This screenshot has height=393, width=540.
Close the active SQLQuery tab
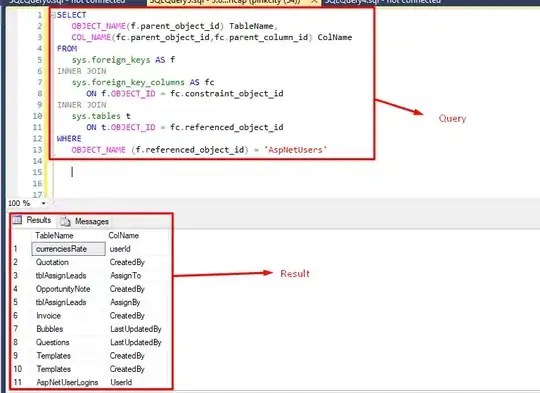314,2
